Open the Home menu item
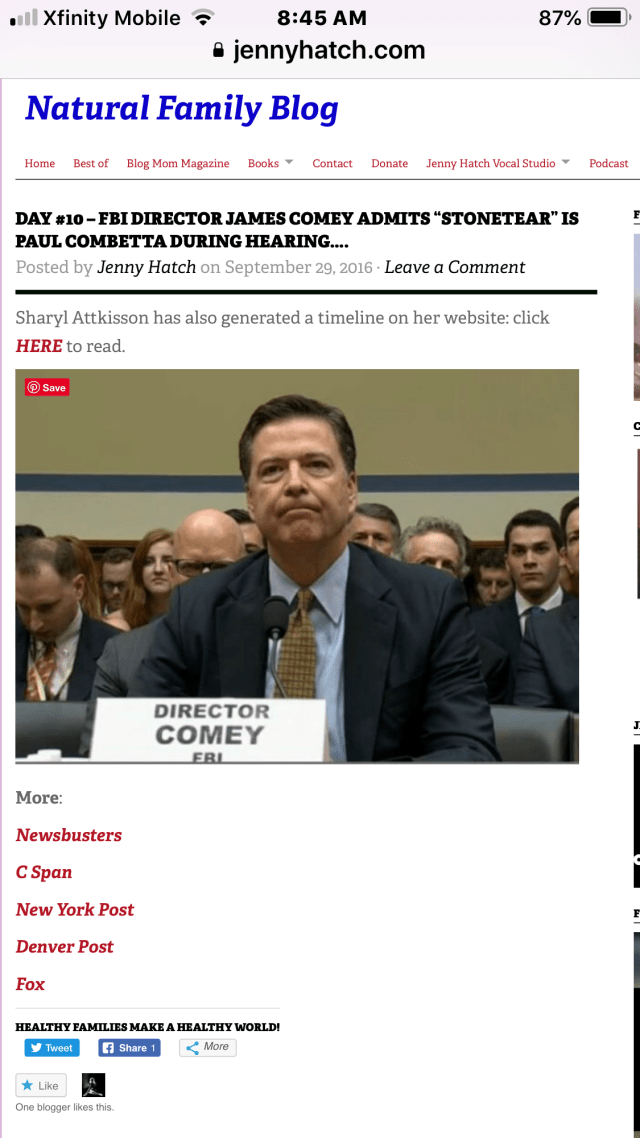640x1138 pixels. tap(40, 163)
